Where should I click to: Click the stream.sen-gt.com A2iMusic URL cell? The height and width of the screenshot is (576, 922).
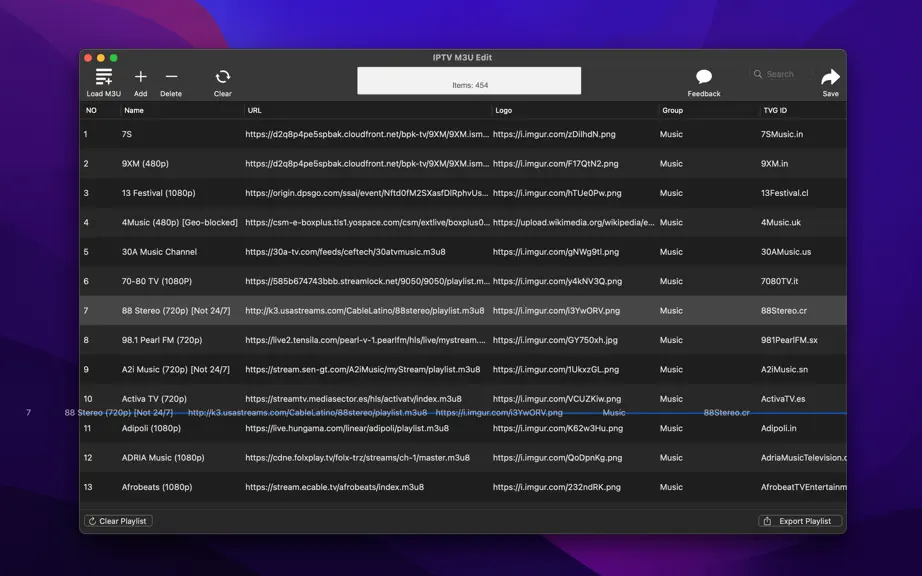[x=363, y=369]
